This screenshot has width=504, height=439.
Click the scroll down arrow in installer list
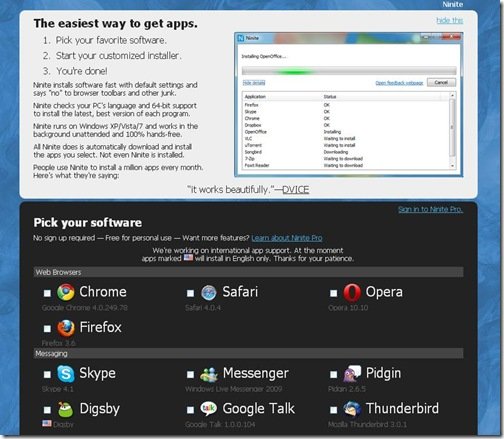click(452, 166)
